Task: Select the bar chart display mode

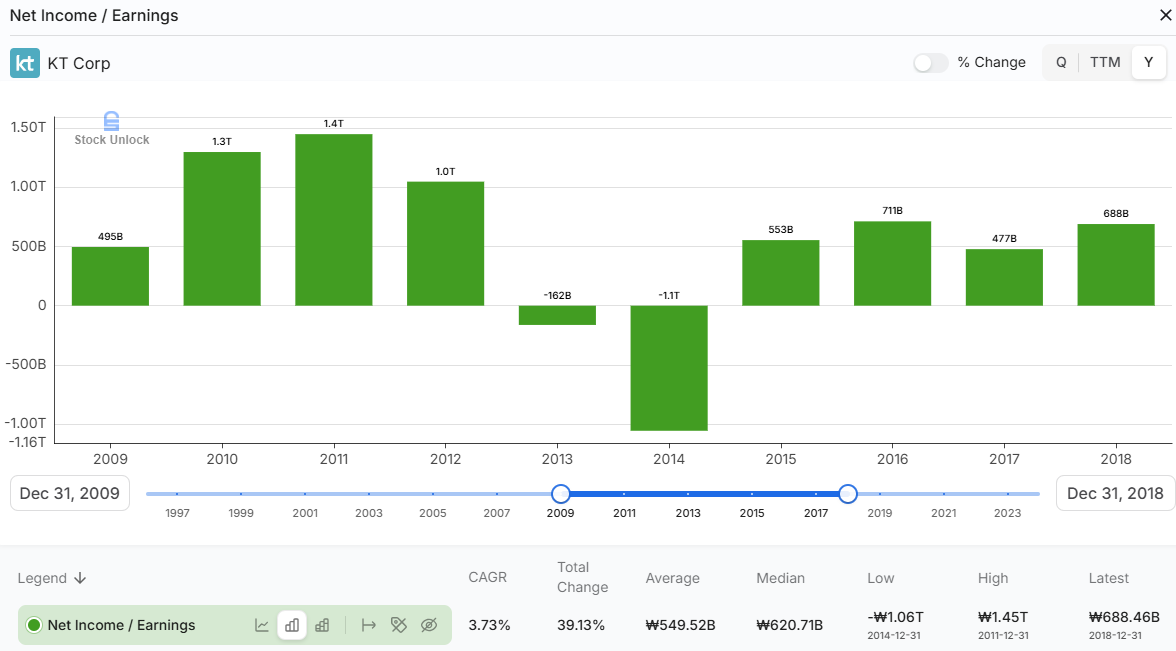Action: [292, 624]
